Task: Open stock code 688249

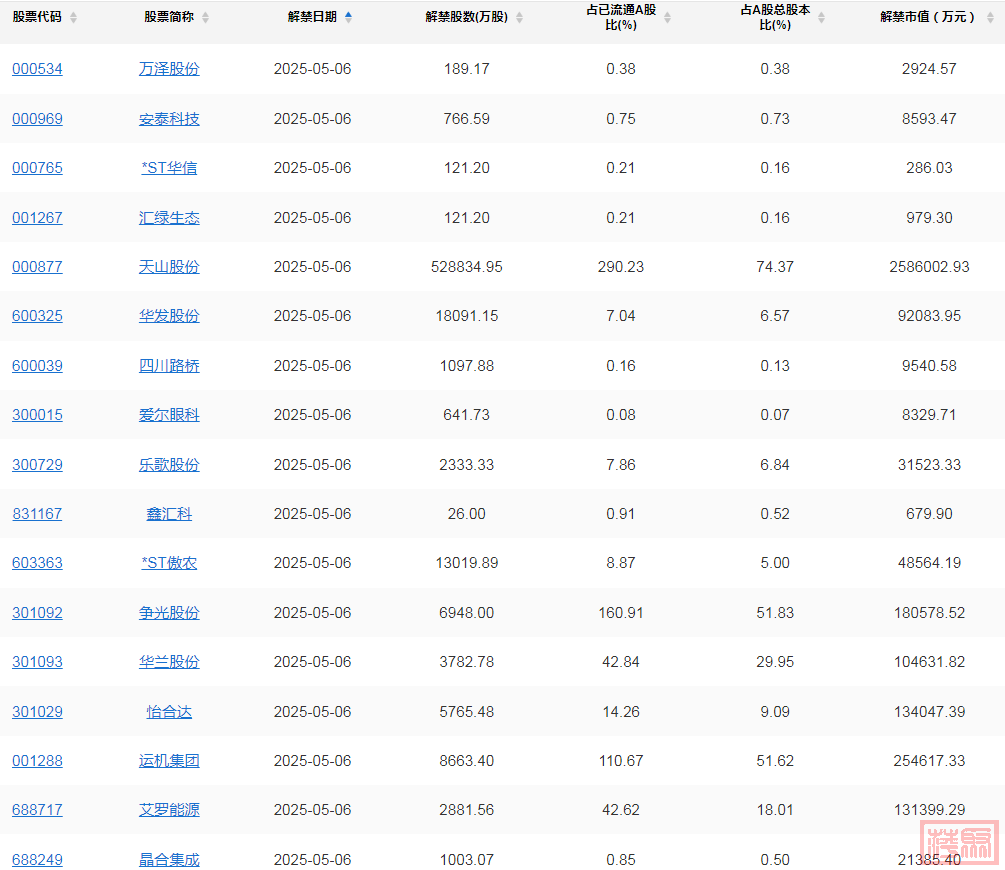Action: tap(37, 860)
